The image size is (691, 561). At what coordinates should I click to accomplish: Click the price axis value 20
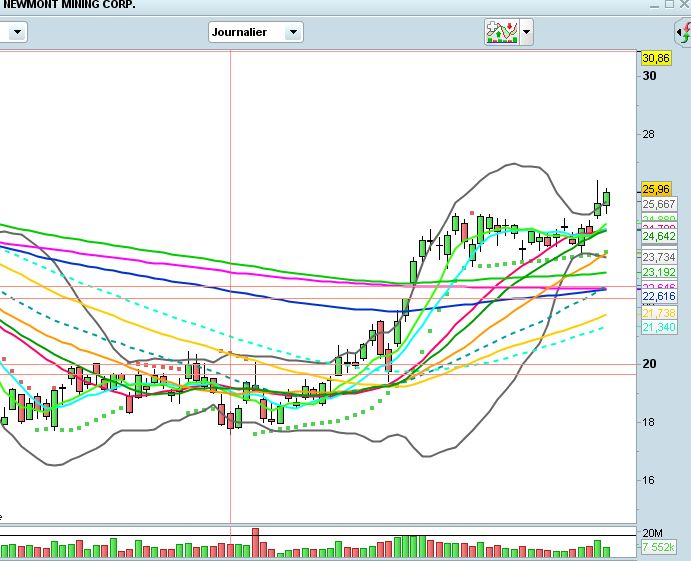(649, 364)
